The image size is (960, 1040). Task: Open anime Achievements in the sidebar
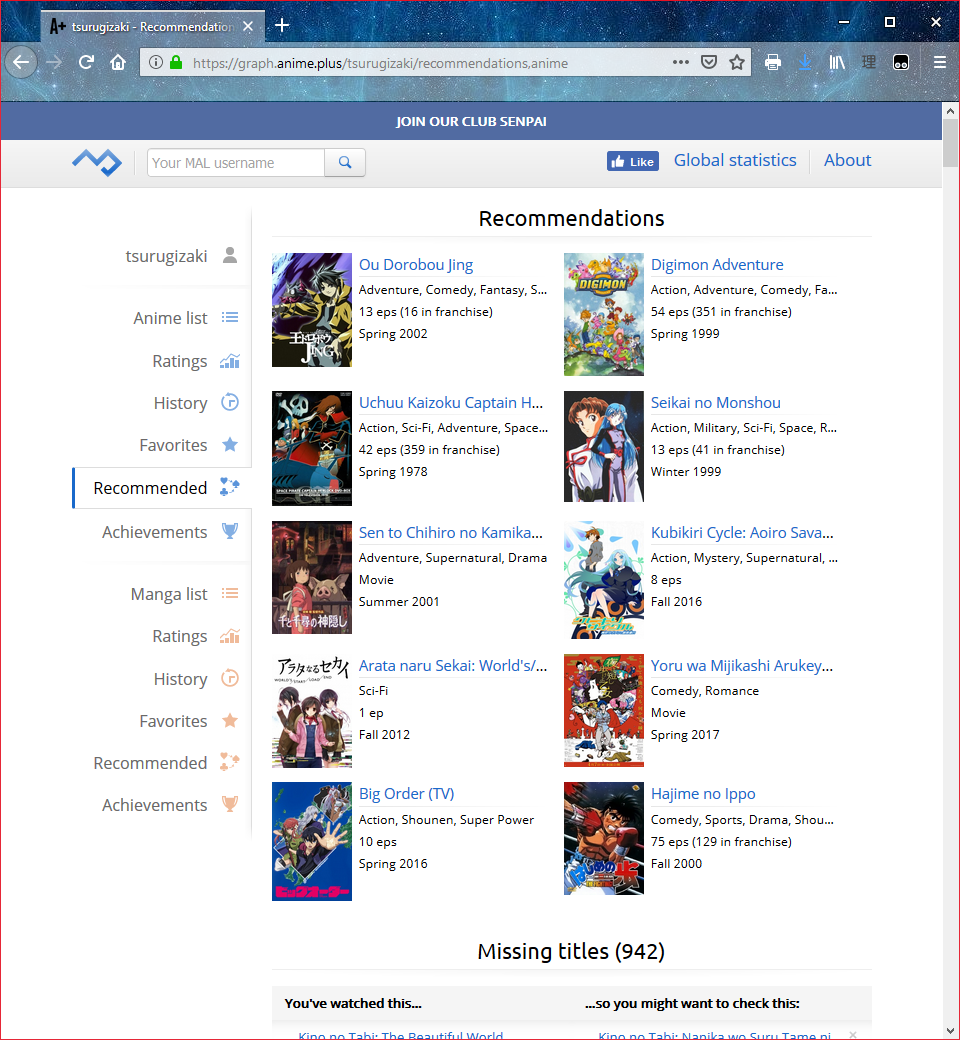(x=155, y=532)
